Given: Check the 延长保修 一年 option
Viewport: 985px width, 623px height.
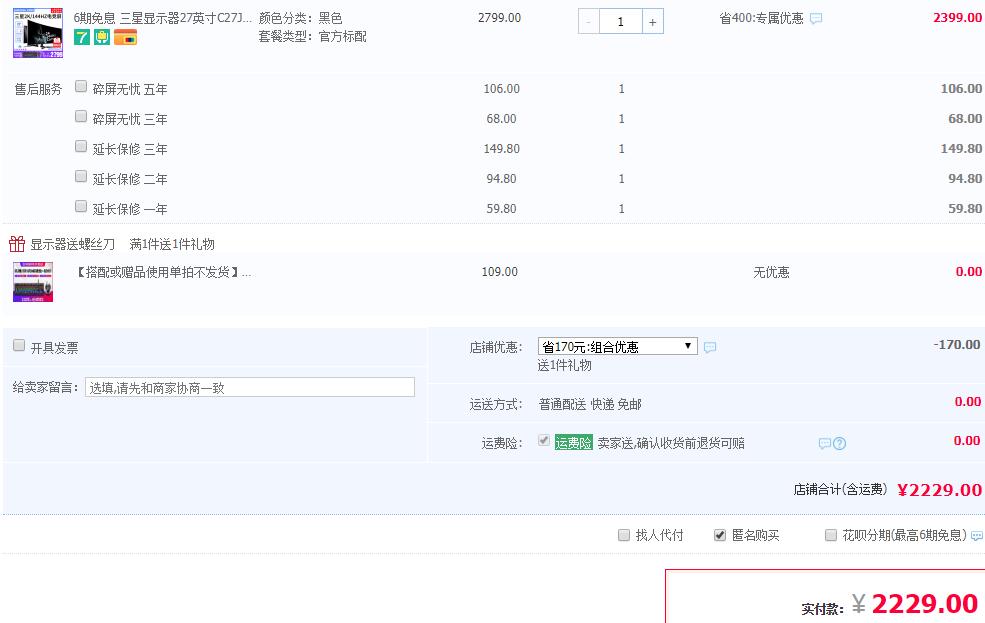Looking at the screenshot, I should (x=81, y=206).
